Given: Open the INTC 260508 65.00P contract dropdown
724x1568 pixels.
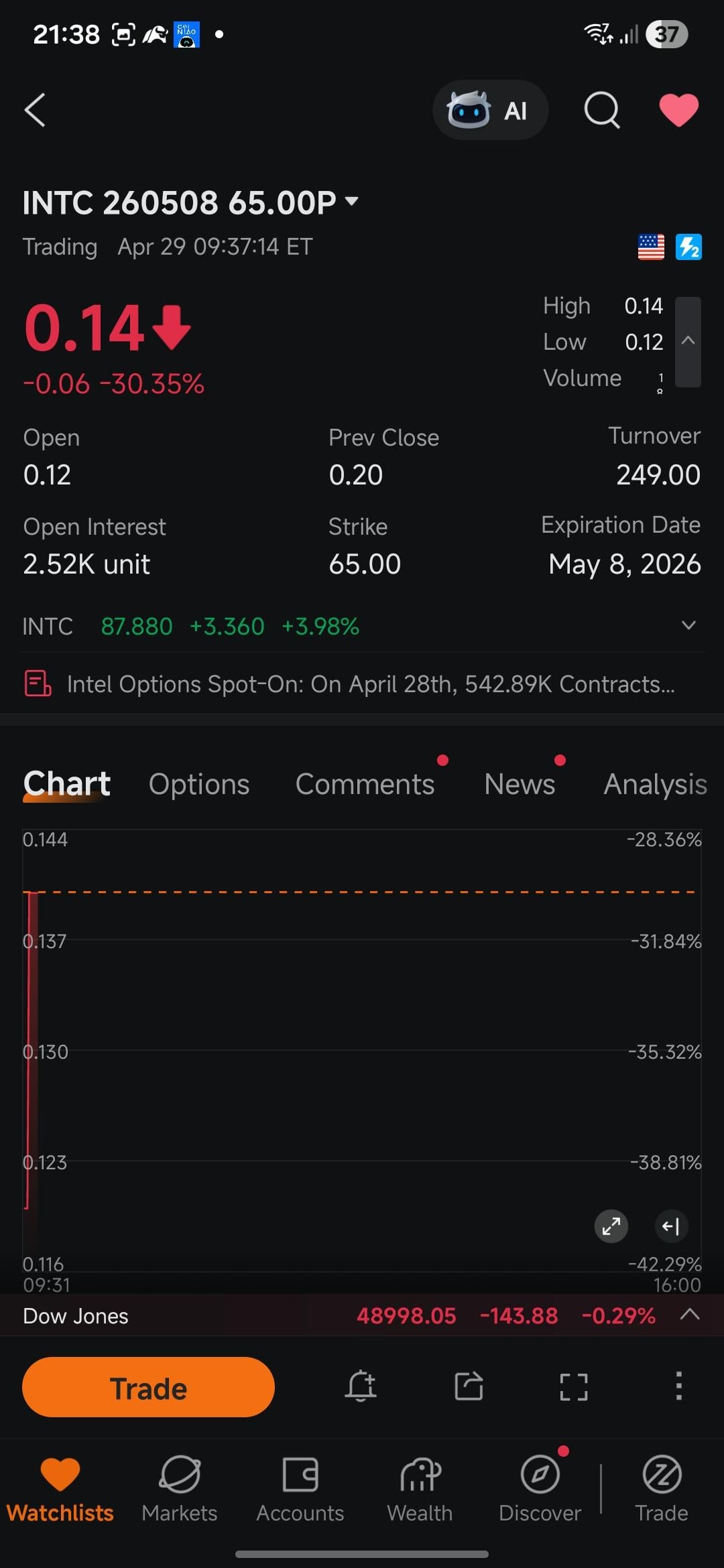Looking at the screenshot, I should tap(351, 201).
